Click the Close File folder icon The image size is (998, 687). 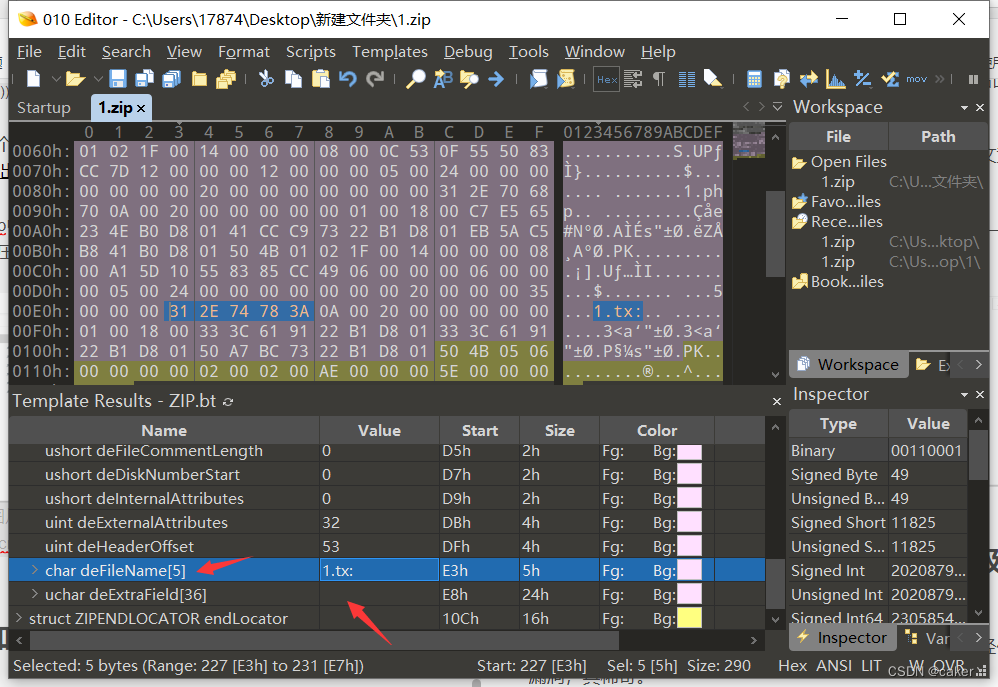pos(199,79)
